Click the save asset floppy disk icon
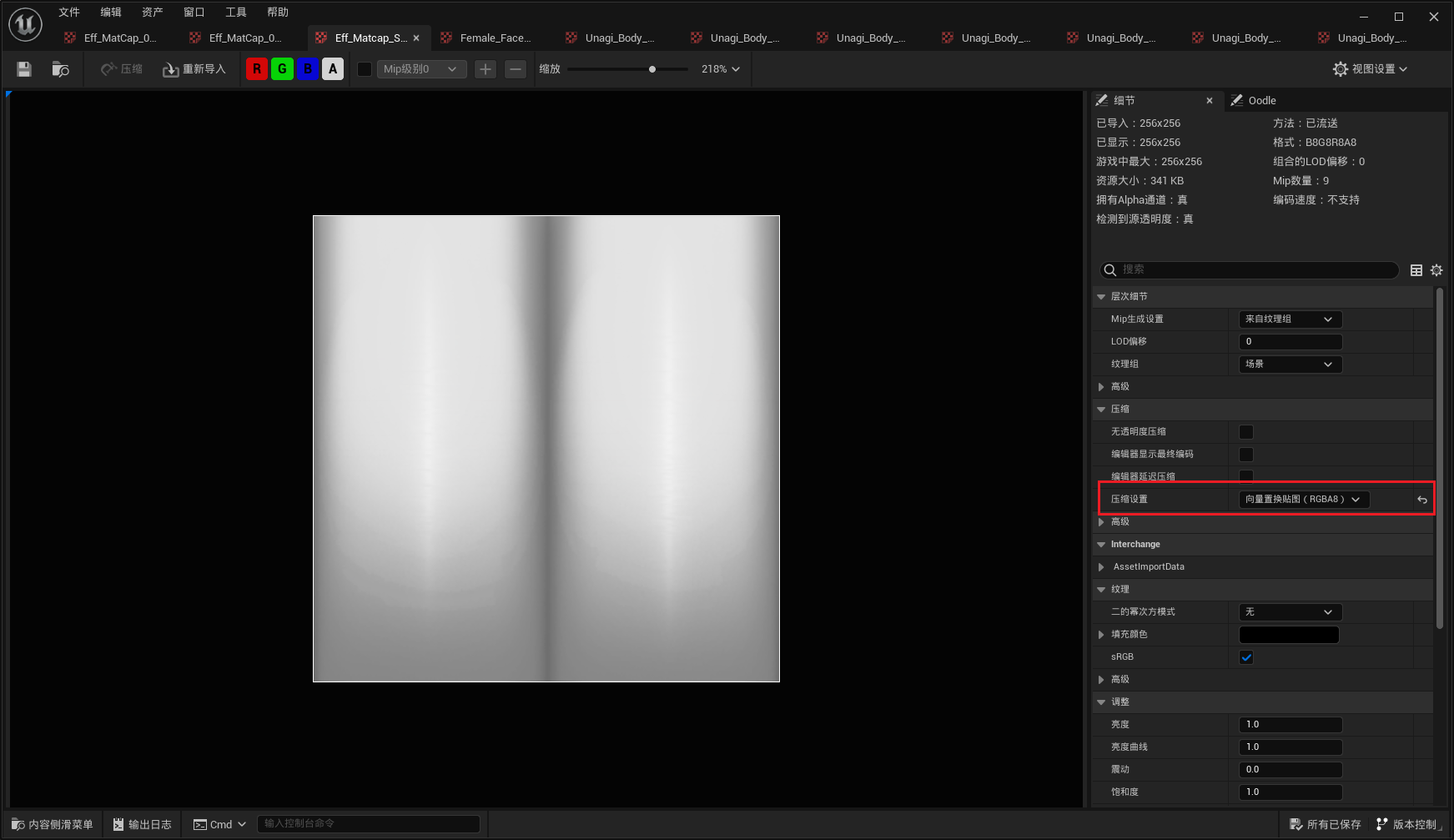The width and height of the screenshot is (1454, 840). 24,69
